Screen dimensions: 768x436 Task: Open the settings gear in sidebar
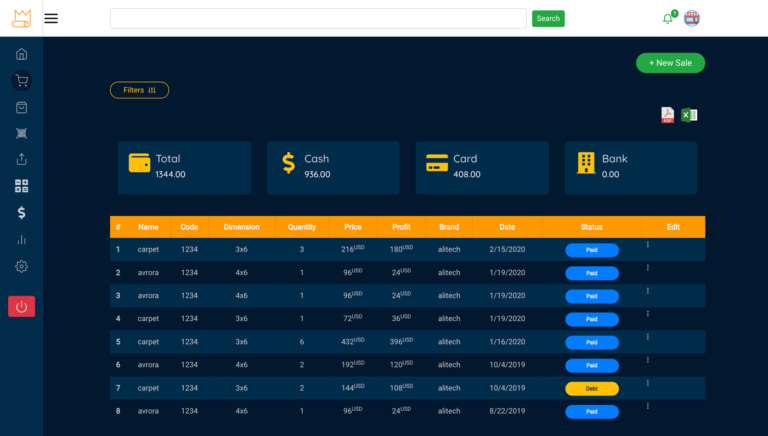[21, 267]
